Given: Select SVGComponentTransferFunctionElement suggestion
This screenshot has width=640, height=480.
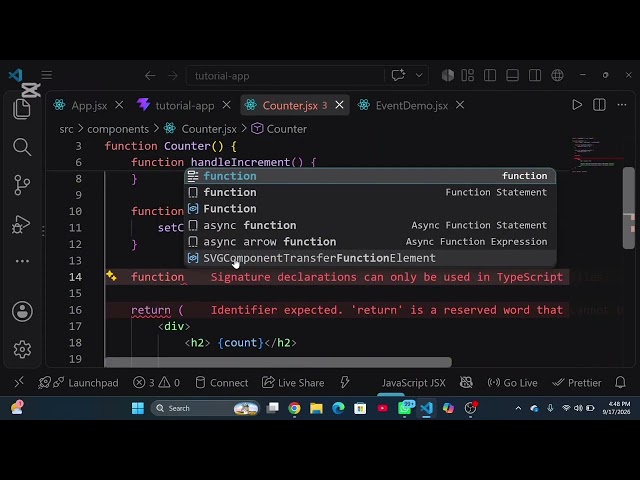Looking at the screenshot, I should tap(371, 258).
